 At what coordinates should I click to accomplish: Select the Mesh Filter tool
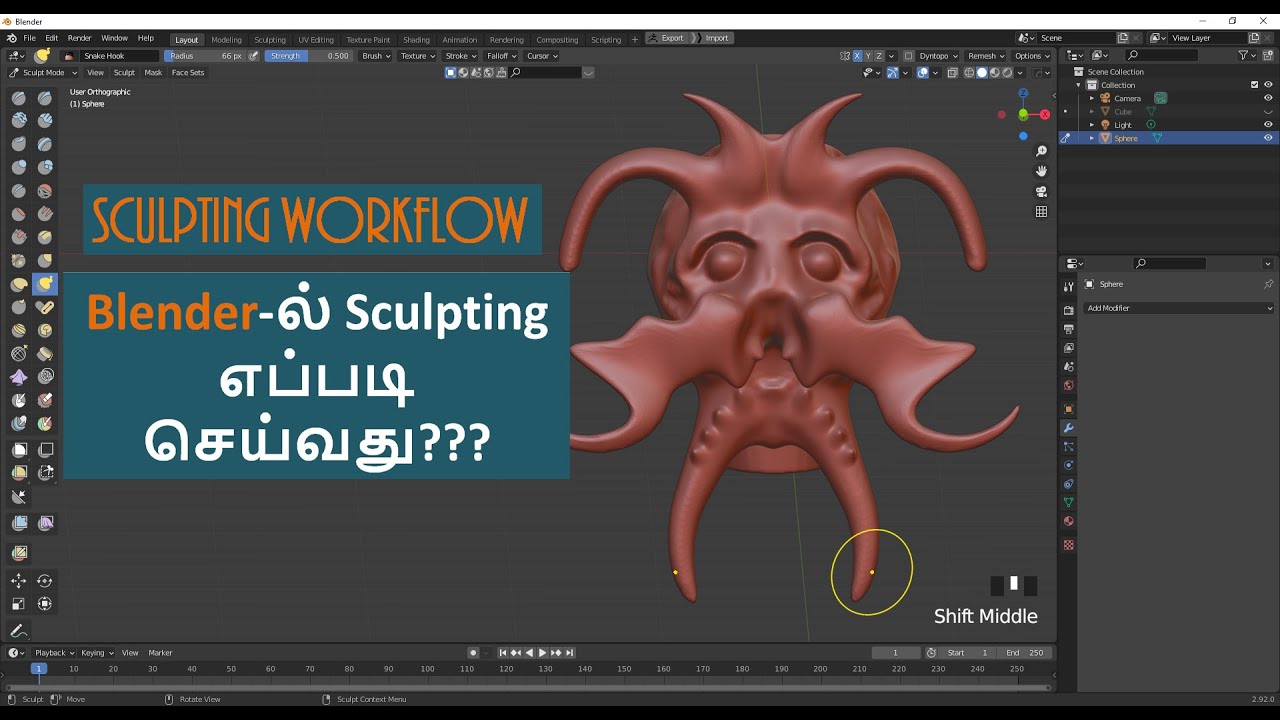pos(19,523)
